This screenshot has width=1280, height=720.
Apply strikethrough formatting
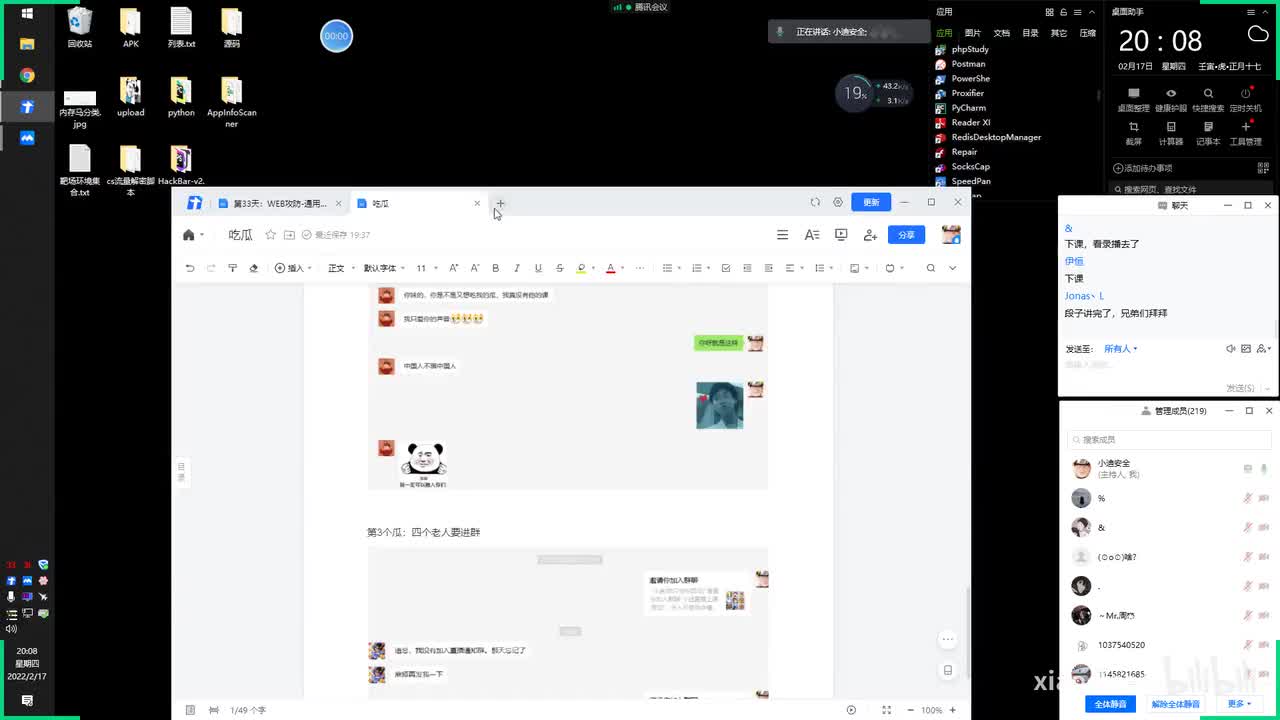(559, 268)
